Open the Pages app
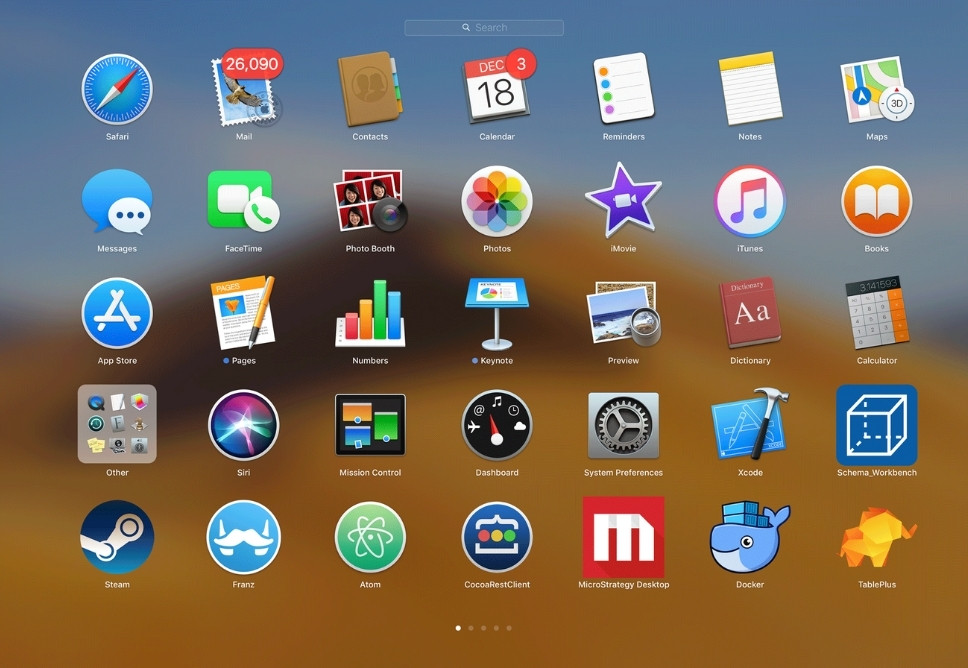Image resolution: width=968 pixels, height=668 pixels. click(243, 313)
